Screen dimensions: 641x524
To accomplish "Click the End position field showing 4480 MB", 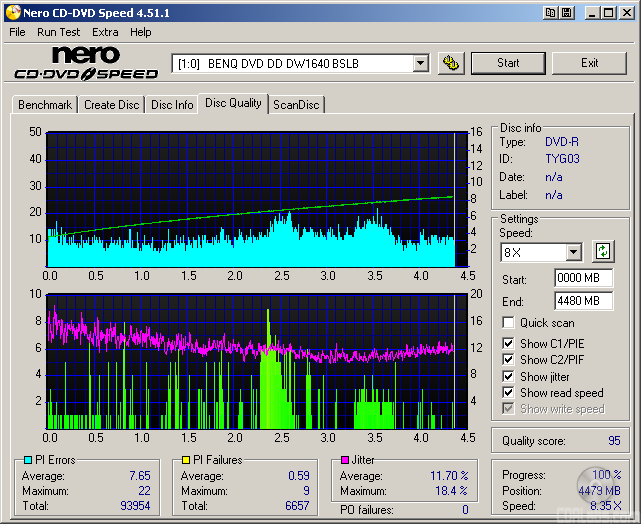I will tap(583, 300).
